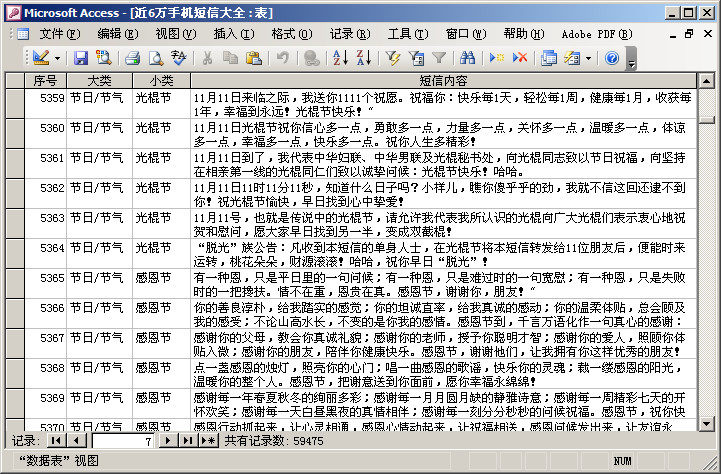The width and height of the screenshot is (721, 474).
Task: Click the Cut scissors icon
Action: (x=208, y=58)
